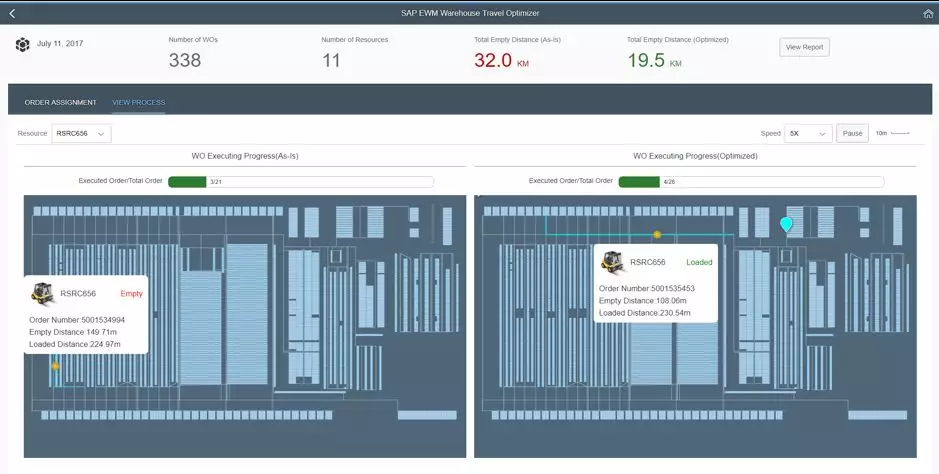Click the back arrow icon

pyautogui.click(x=12, y=13)
